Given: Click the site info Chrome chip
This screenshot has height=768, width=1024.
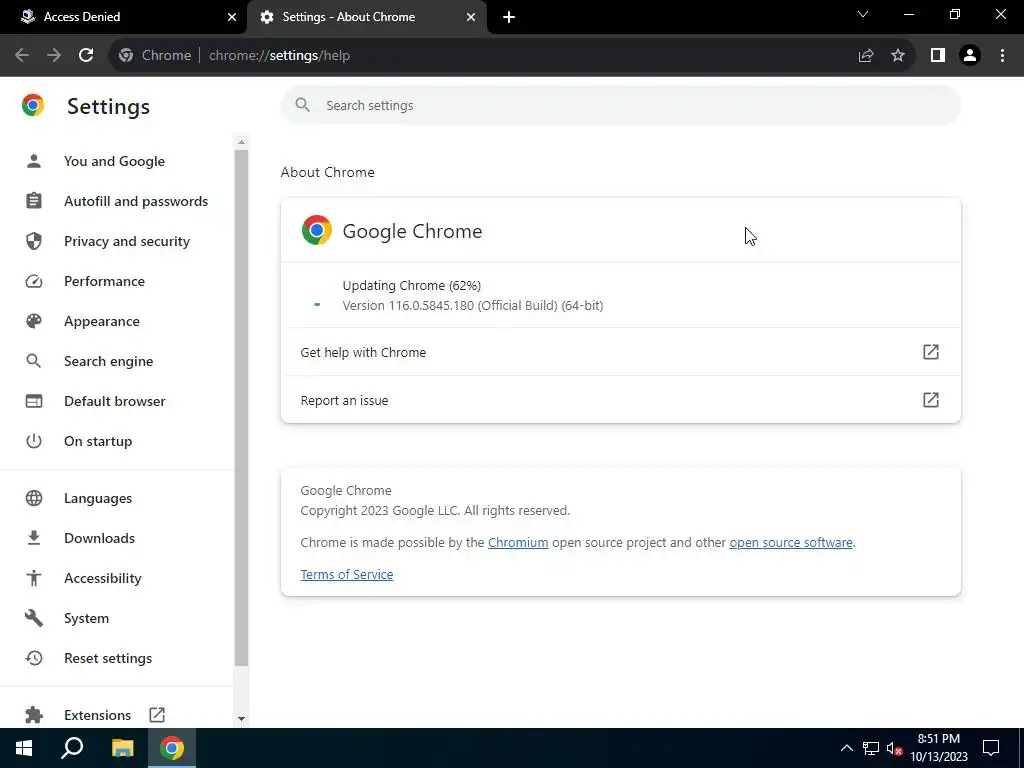Looking at the screenshot, I should [155, 56].
